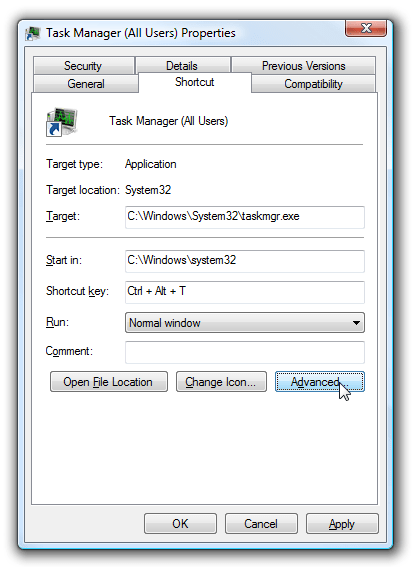The width and height of the screenshot is (413, 567).
Task: Click the title bar Task Manager icon
Action: point(33,34)
